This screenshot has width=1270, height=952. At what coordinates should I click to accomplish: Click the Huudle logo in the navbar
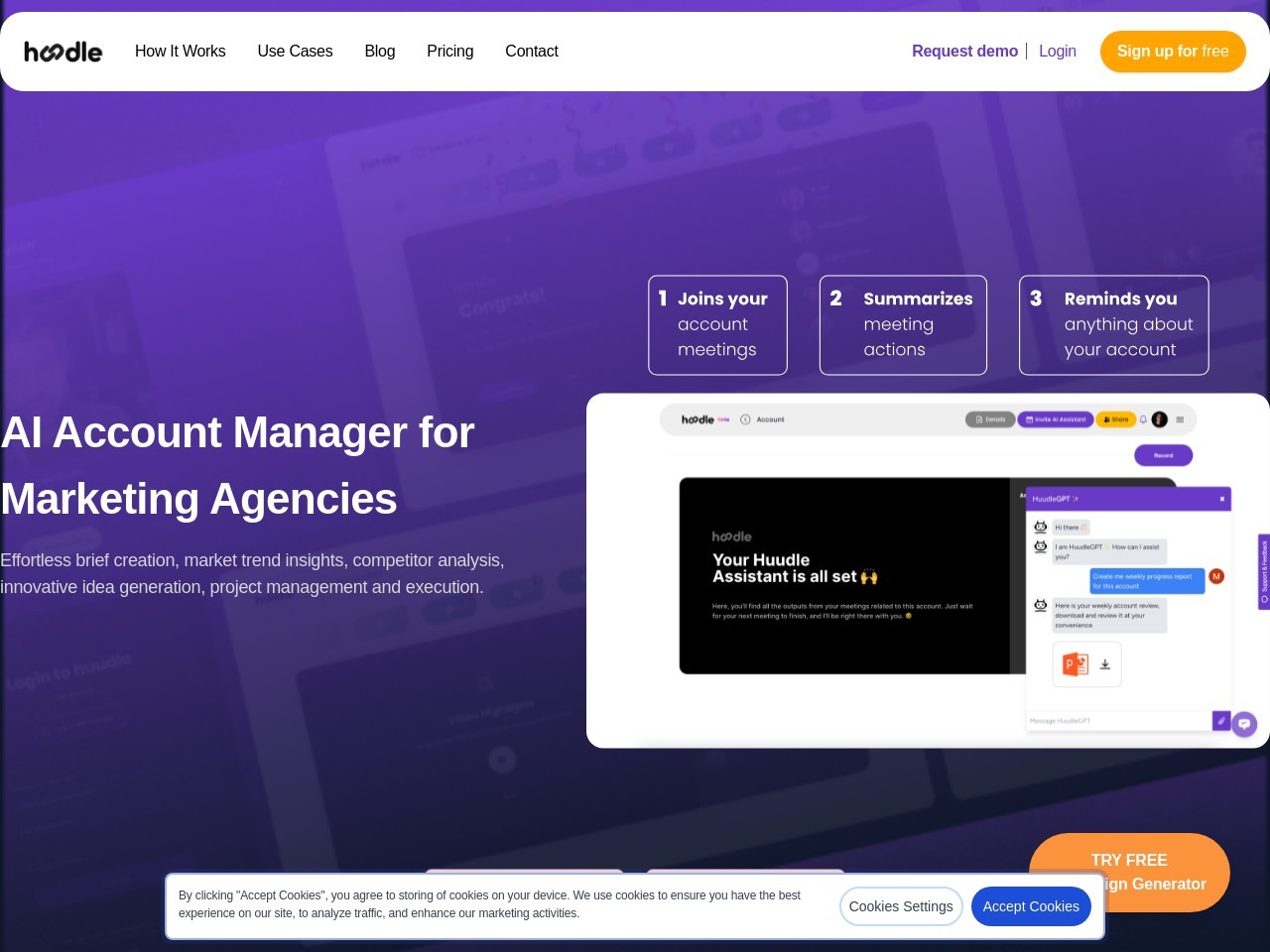click(x=63, y=52)
